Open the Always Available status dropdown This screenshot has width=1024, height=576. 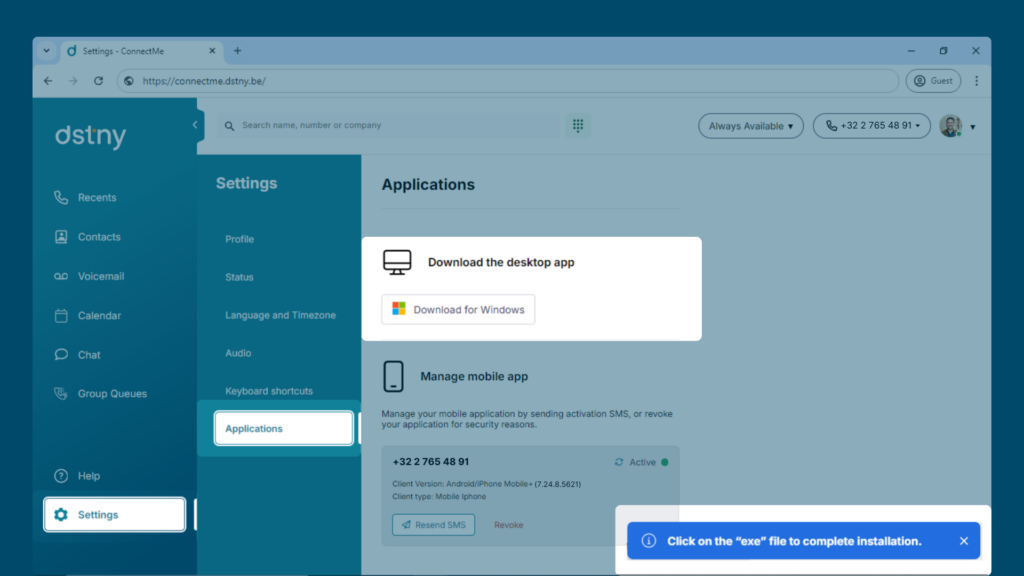point(750,126)
